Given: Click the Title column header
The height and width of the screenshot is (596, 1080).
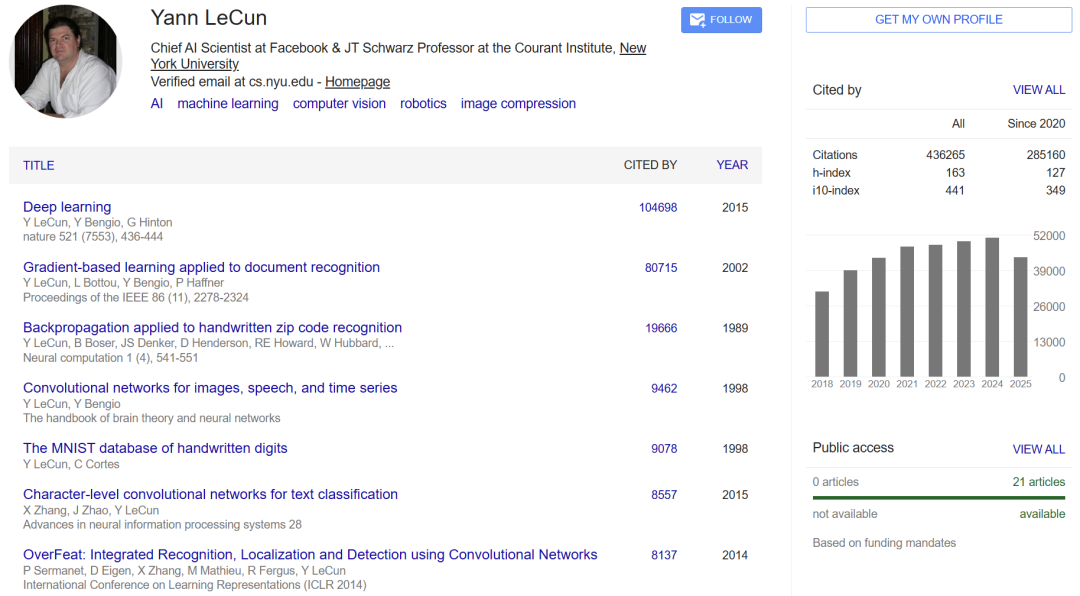Looking at the screenshot, I should [39, 165].
